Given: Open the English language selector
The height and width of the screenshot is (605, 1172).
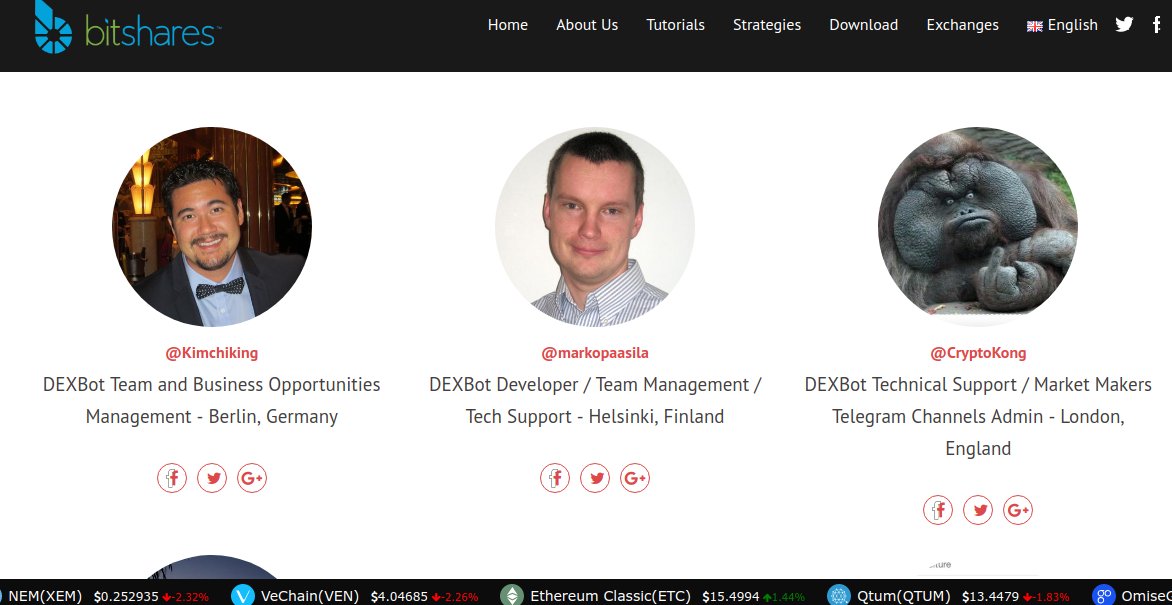Looking at the screenshot, I should [1062, 25].
